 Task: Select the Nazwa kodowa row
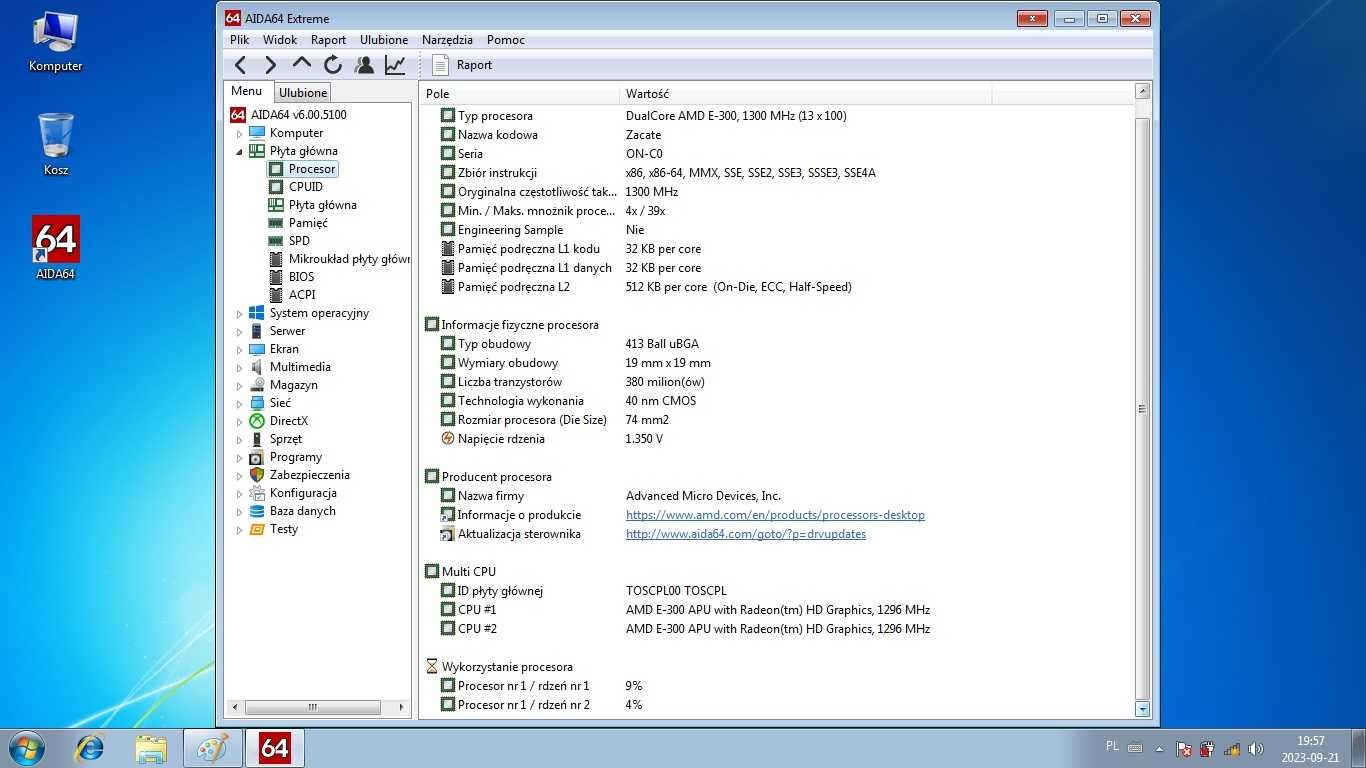[778, 135]
